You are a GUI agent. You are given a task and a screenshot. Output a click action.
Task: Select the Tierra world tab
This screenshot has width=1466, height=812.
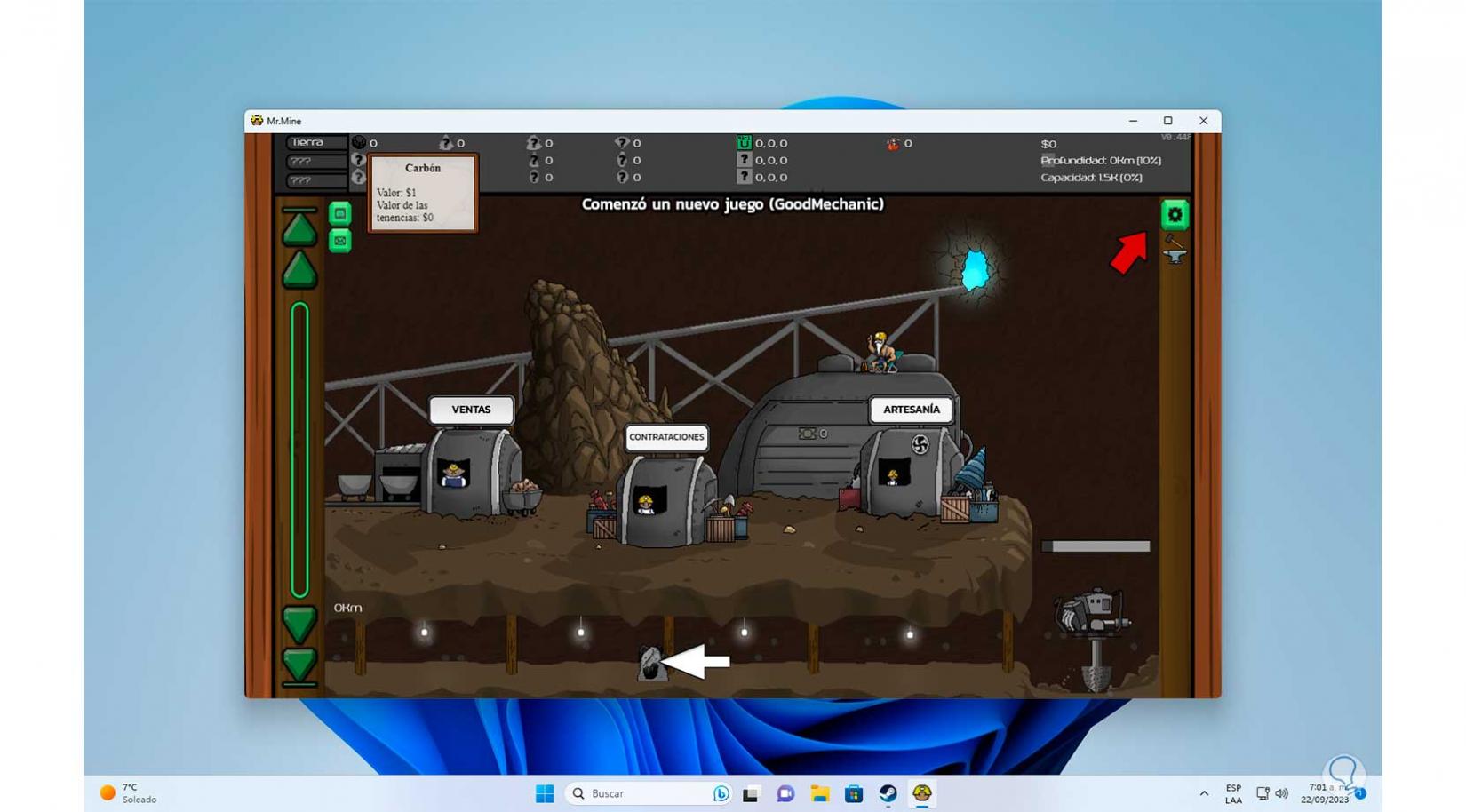(x=315, y=142)
